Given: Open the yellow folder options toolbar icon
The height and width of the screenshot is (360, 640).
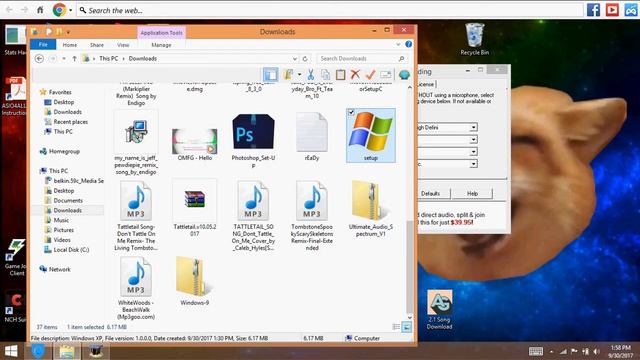Looking at the screenshot, I should point(289,74).
